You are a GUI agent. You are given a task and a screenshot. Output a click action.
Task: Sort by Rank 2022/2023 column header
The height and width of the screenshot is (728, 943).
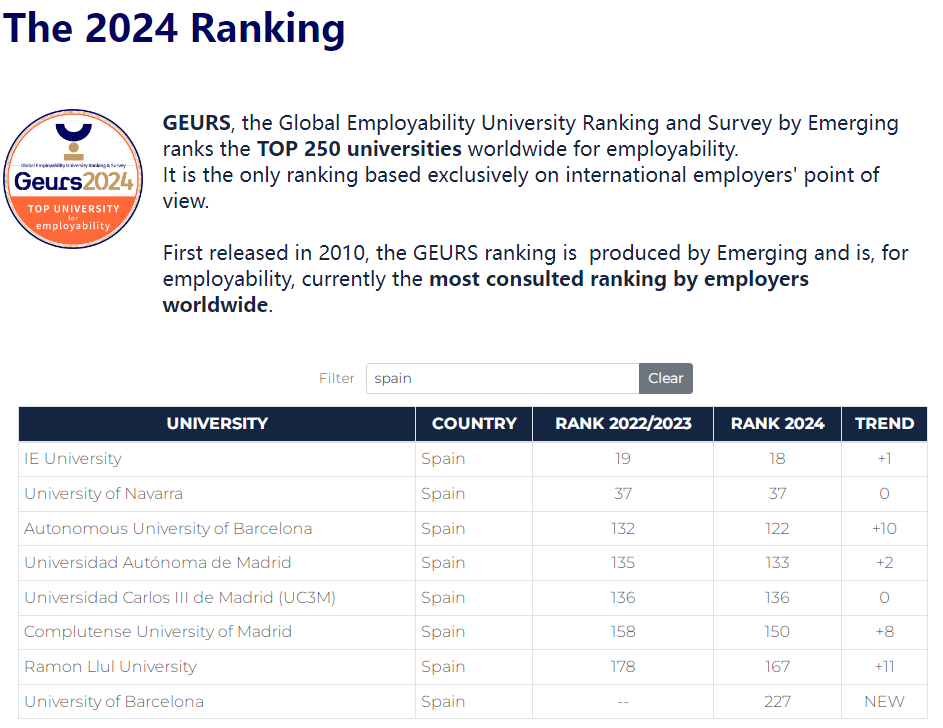pos(623,424)
